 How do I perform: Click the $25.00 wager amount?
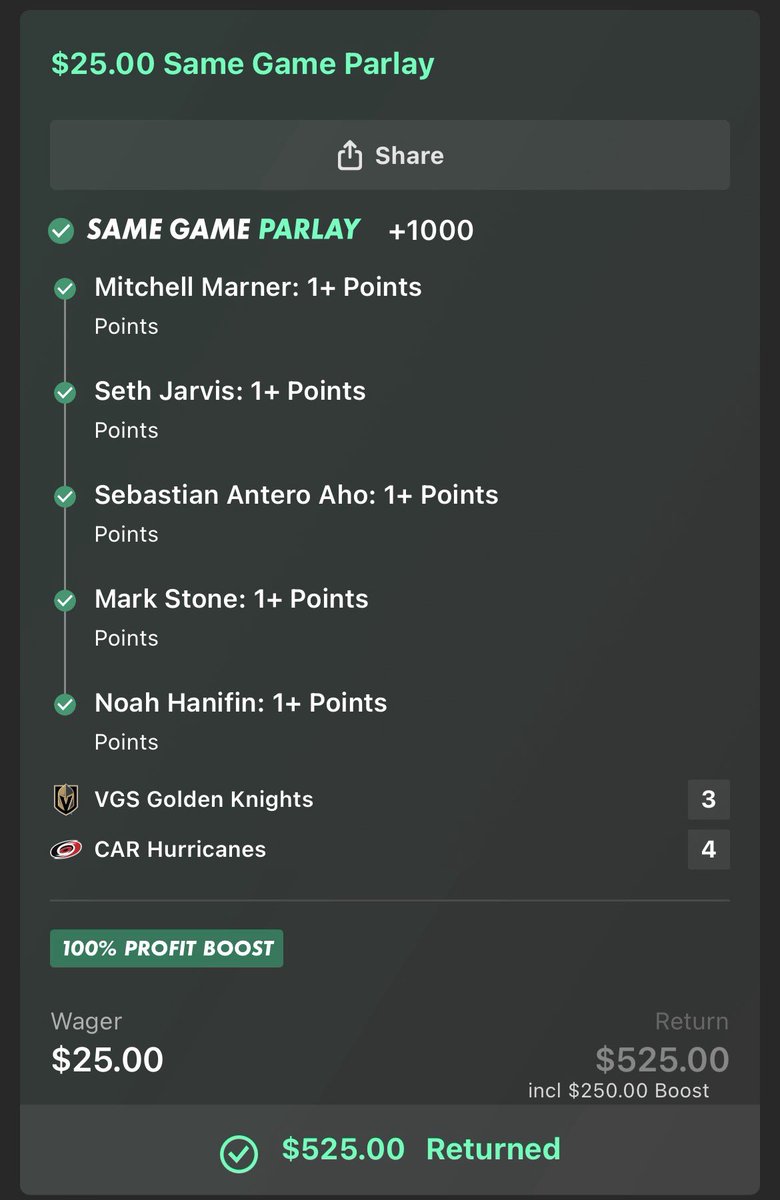[107, 1060]
